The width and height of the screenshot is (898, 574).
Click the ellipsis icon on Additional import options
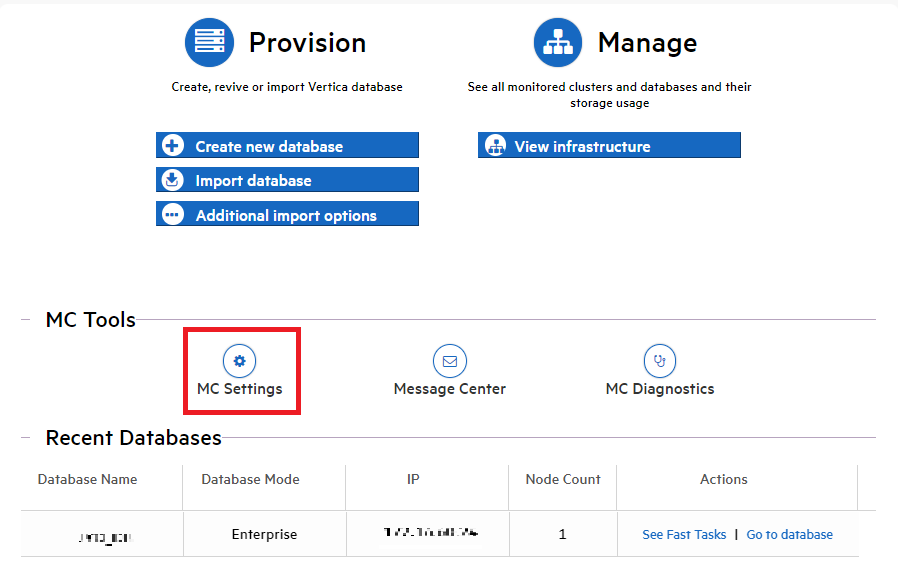[173, 215]
